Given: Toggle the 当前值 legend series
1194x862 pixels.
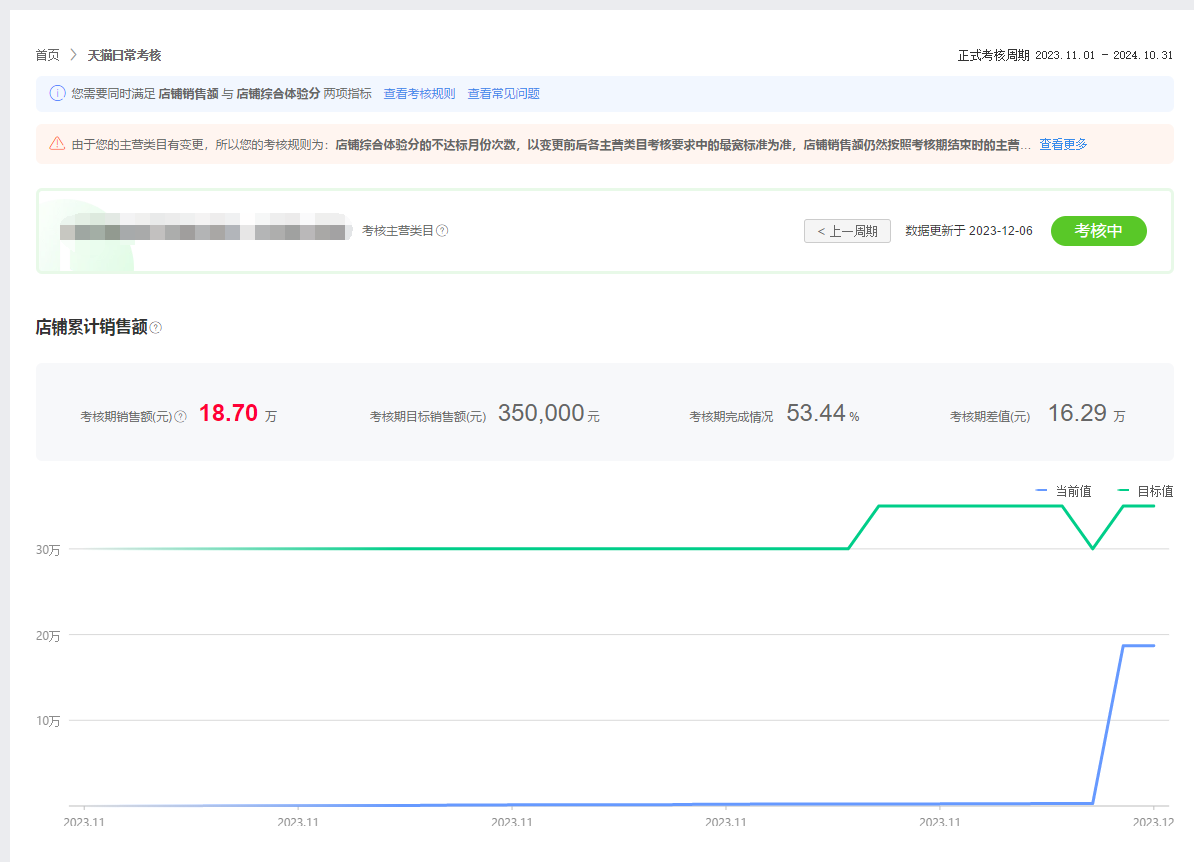Looking at the screenshot, I should [x=1064, y=491].
